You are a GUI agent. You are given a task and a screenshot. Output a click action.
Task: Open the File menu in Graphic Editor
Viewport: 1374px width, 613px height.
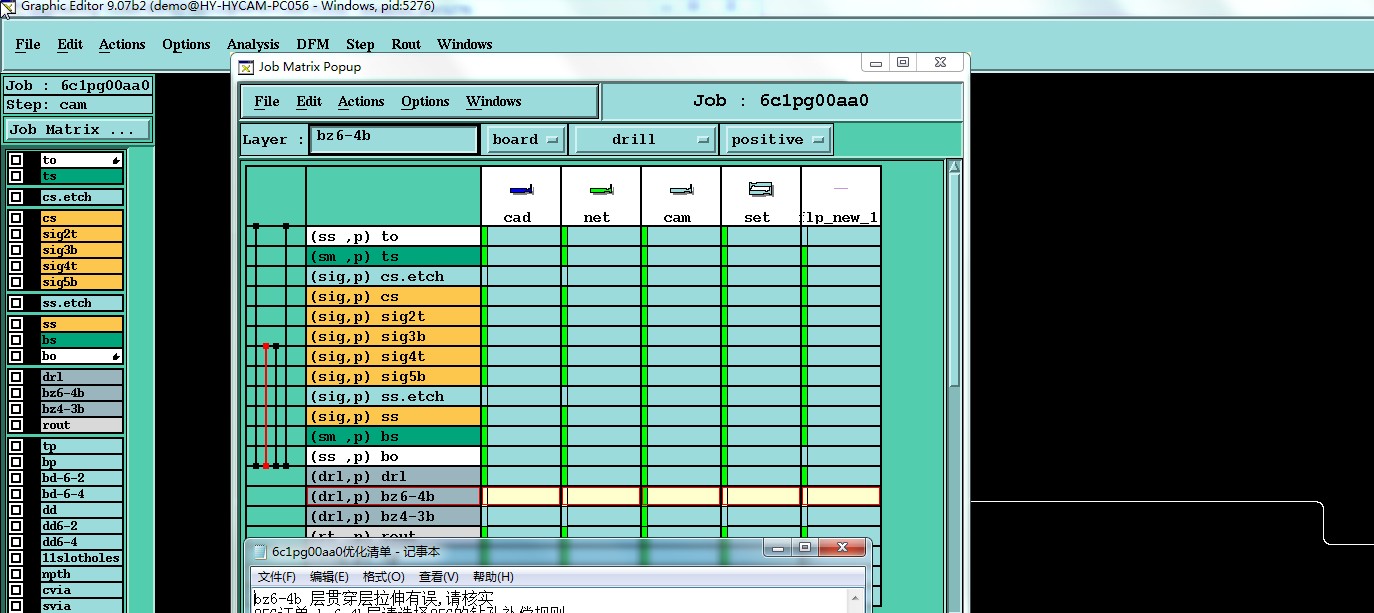coord(28,44)
